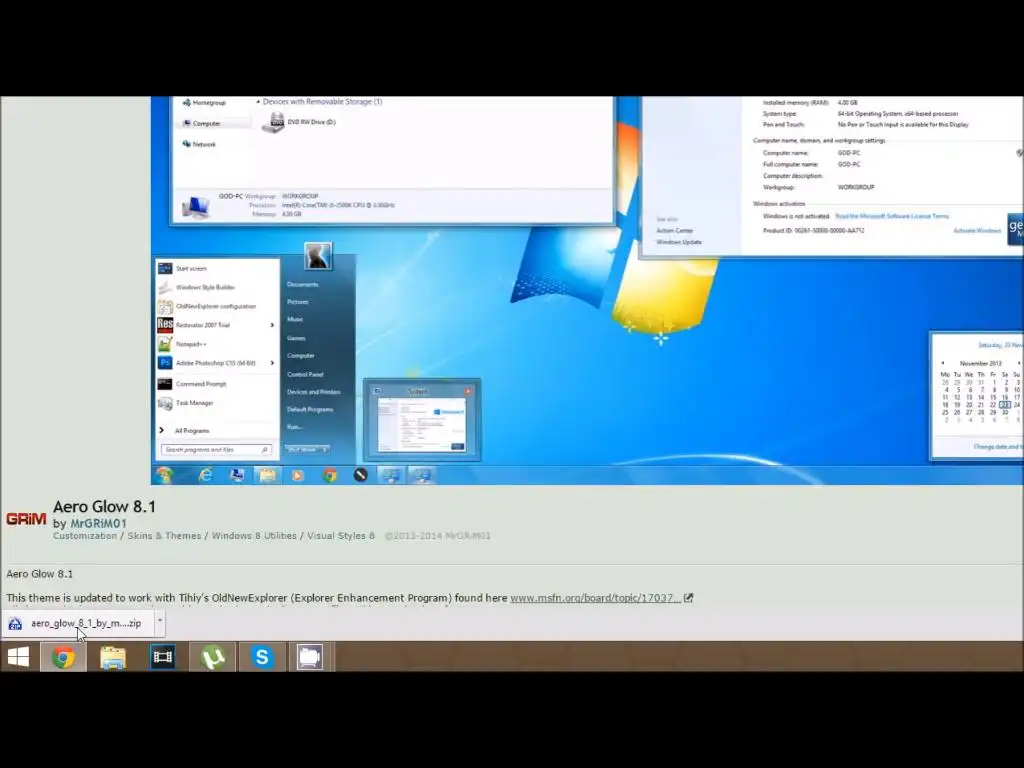Open the Windows 8 Utilities category link
This screenshot has height=768, width=1024.
point(254,536)
